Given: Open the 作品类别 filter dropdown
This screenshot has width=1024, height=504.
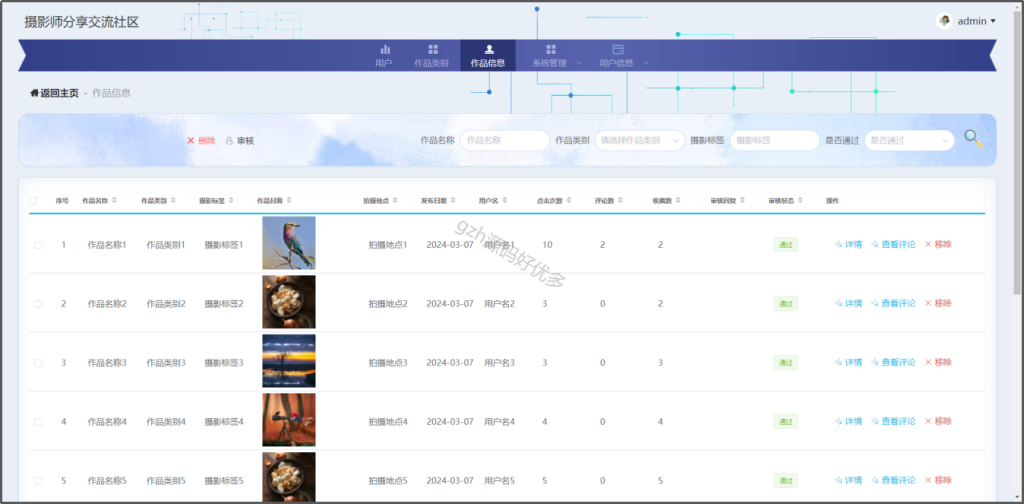Looking at the screenshot, I should [639, 140].
